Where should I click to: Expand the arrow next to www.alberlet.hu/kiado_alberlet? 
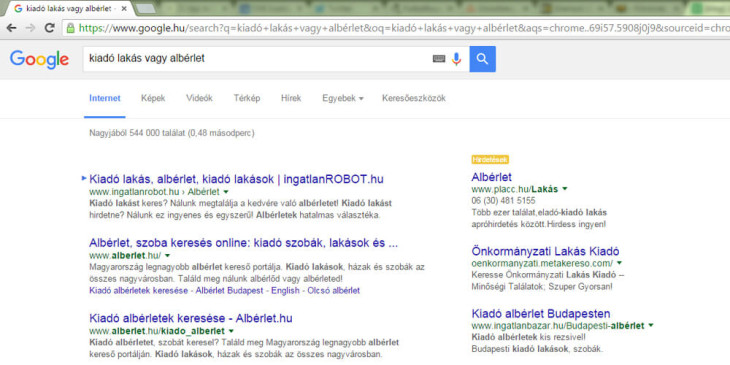(231, 331)
